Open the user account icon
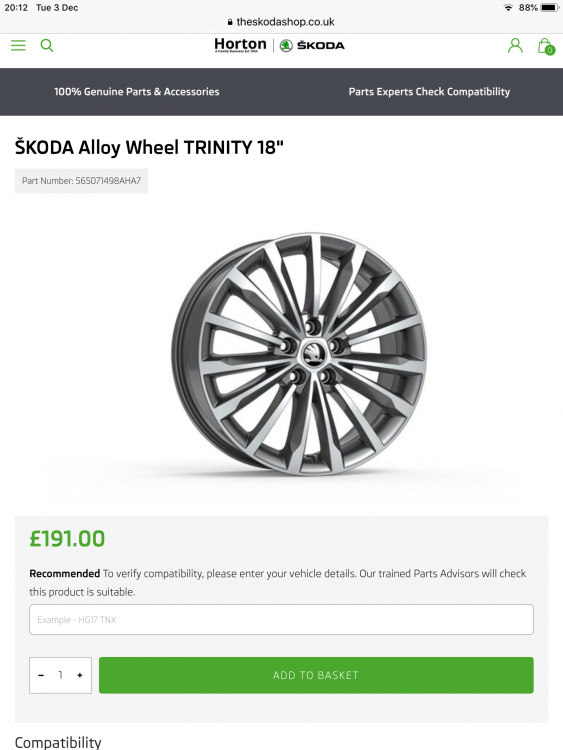This screenshot has height=750, width=563. pos(515,45)
